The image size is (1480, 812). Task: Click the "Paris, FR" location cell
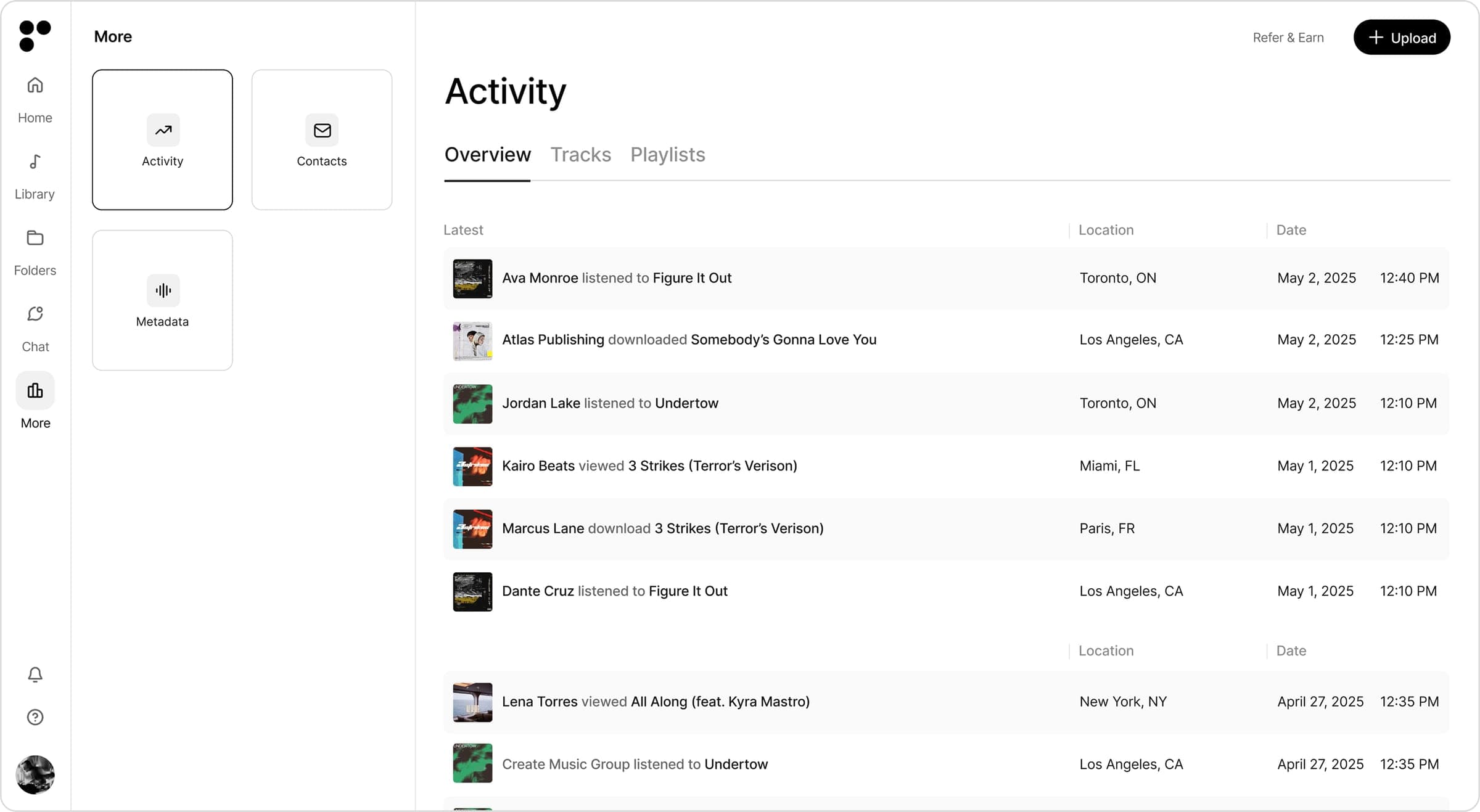pos(1107,528)
